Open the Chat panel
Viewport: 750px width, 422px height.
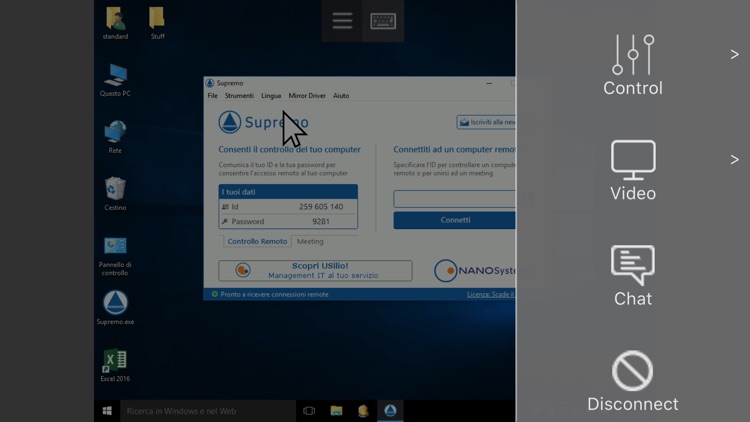point(633,276)
